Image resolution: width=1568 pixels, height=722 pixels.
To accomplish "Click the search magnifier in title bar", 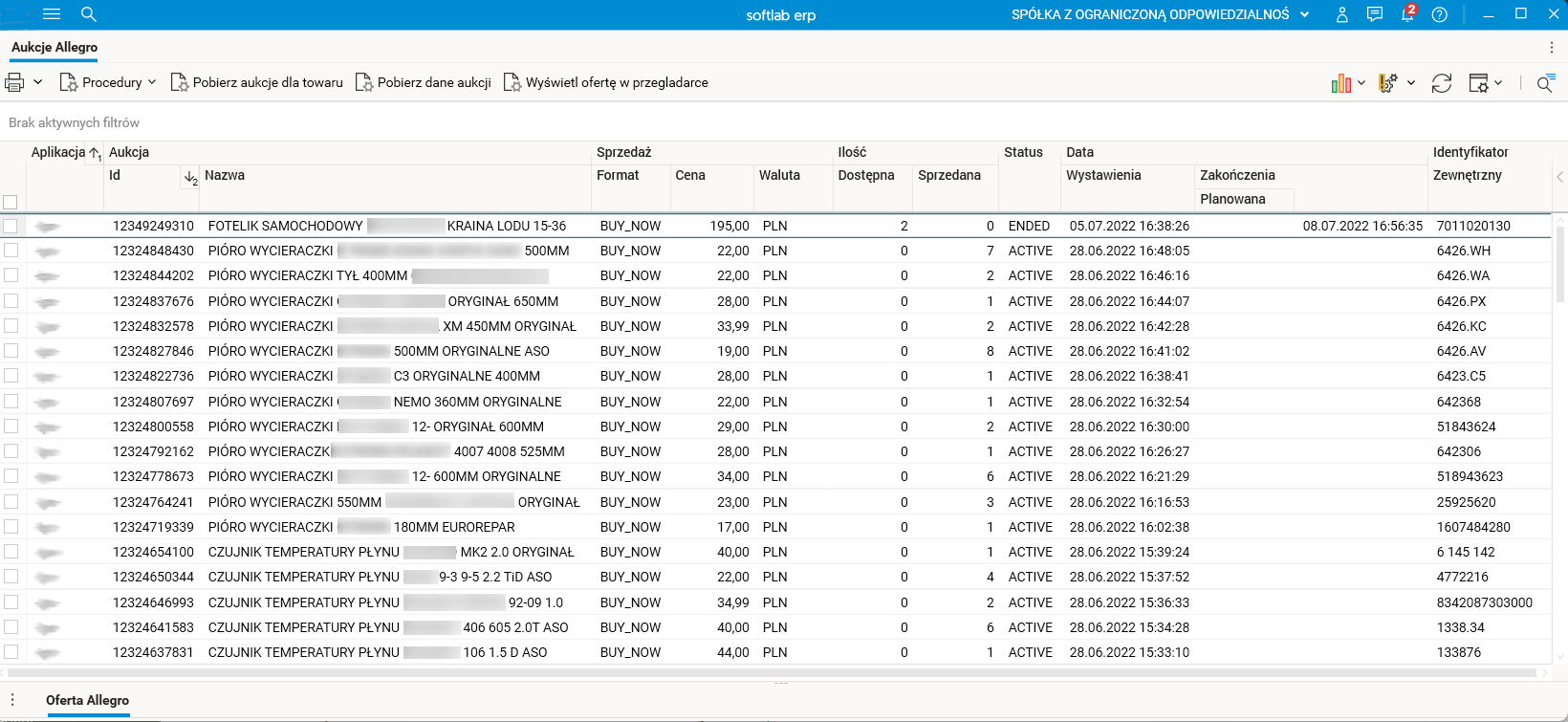I will (x=89, y=14).
